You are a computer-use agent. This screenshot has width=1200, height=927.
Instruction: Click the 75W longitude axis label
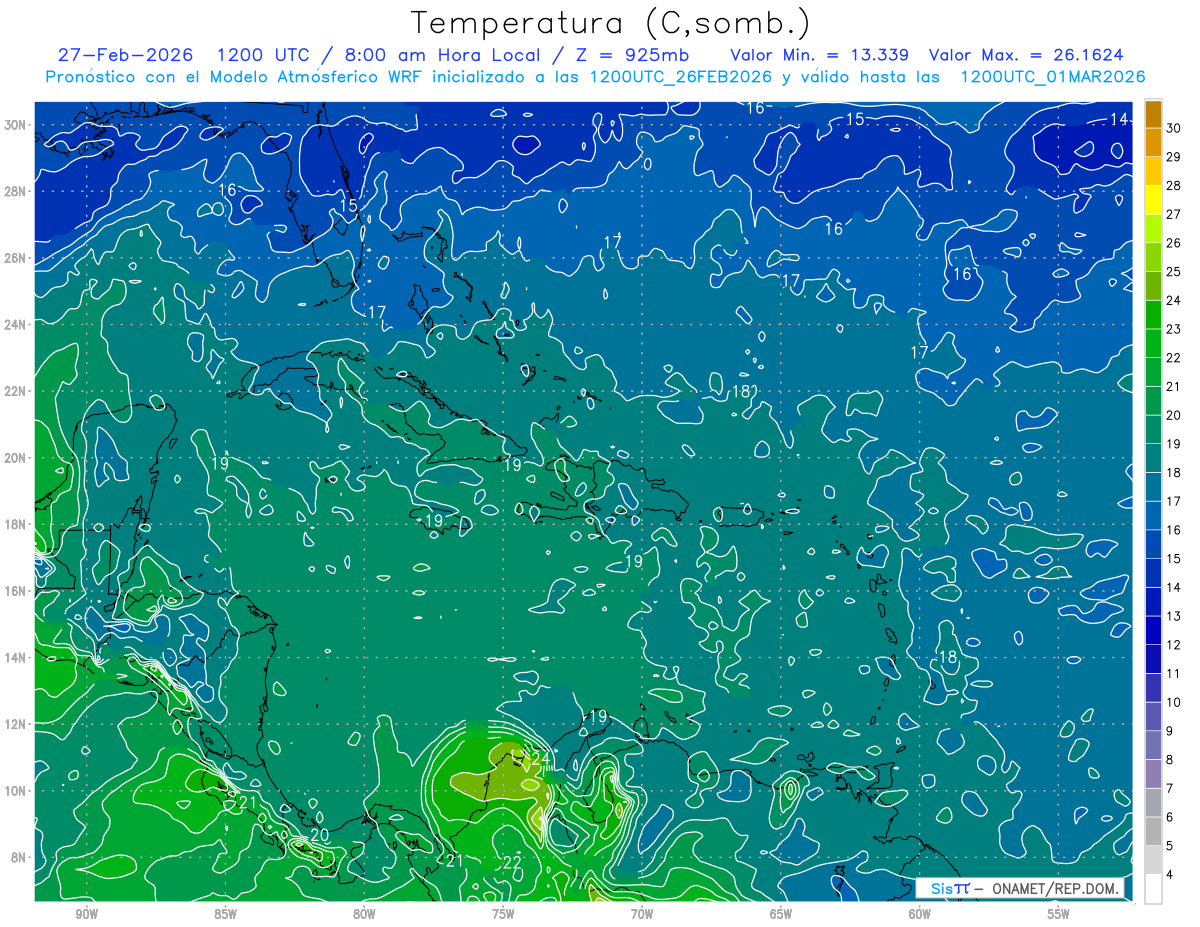pyautogui.click(x=503, y=913)
